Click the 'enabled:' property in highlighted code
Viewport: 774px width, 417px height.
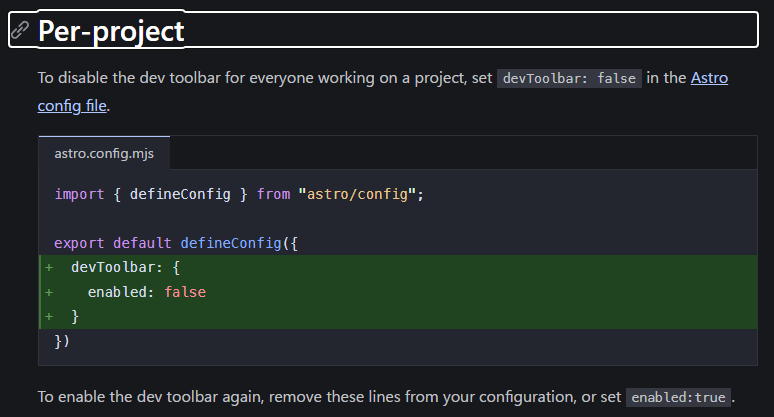[121, 292]
